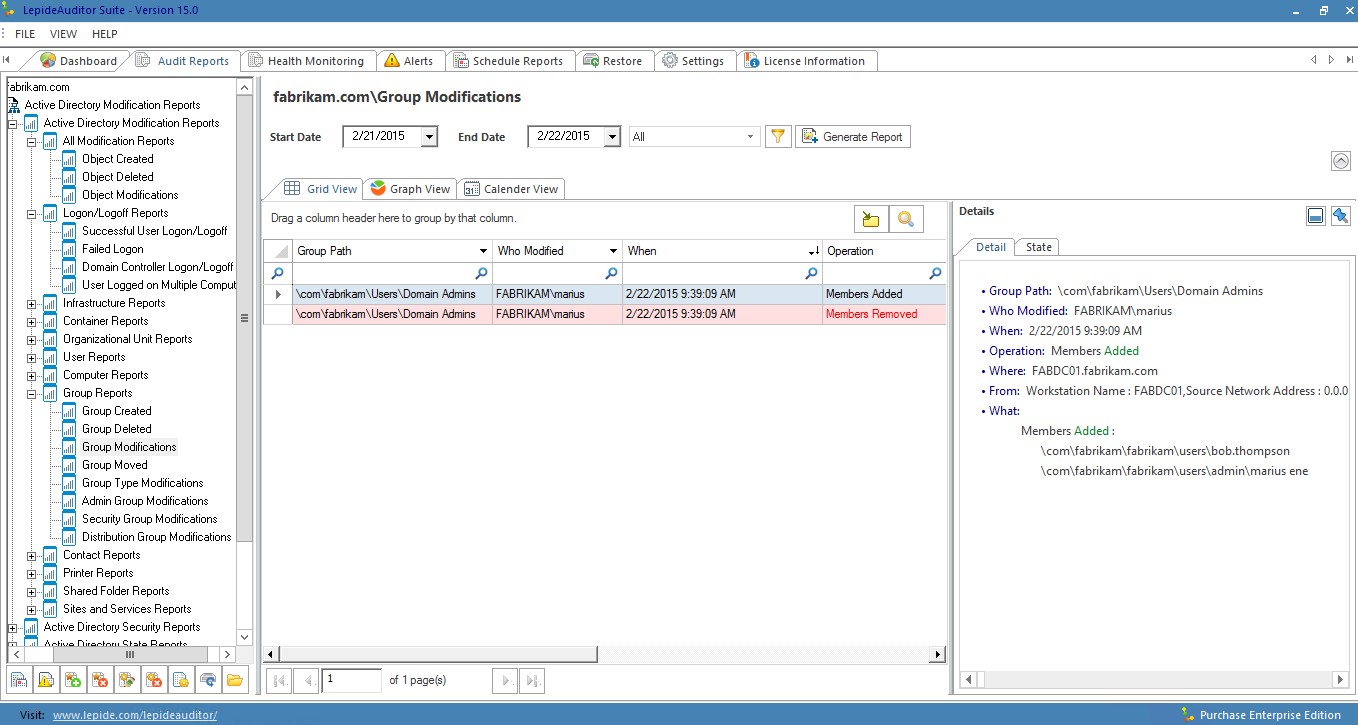Click the filter icon in Operation column
This screenshot has height=725, width=1358.
tap(935, 273)
